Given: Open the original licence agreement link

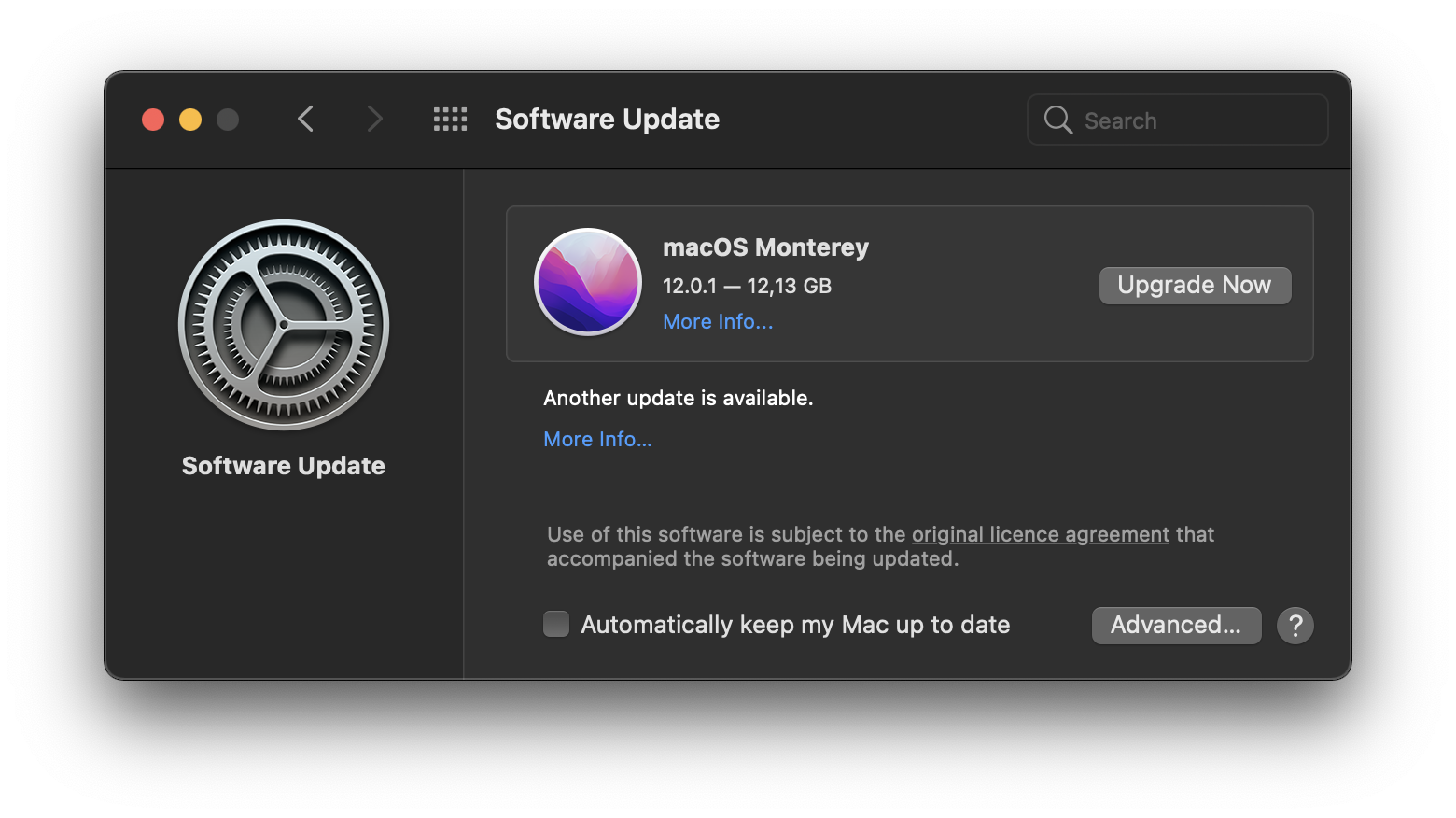Looking at the screenshot, I should pyautogui.click(x=1041, y=534).
